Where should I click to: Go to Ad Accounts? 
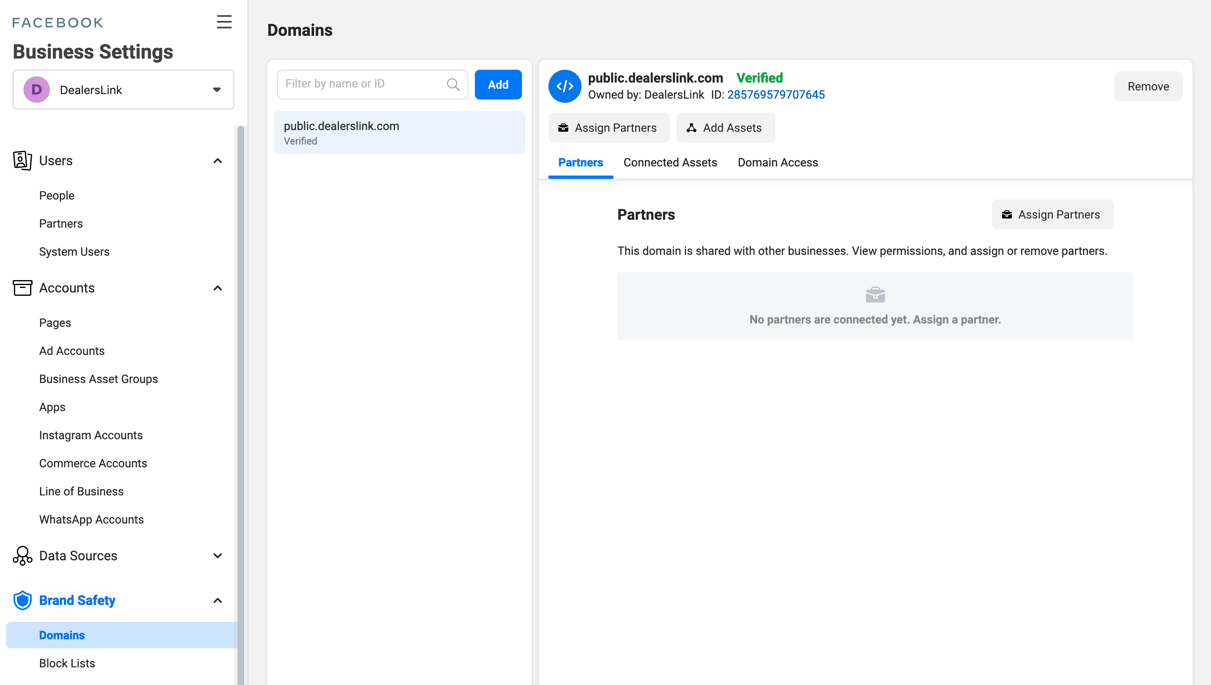click(x=72, y=351)
